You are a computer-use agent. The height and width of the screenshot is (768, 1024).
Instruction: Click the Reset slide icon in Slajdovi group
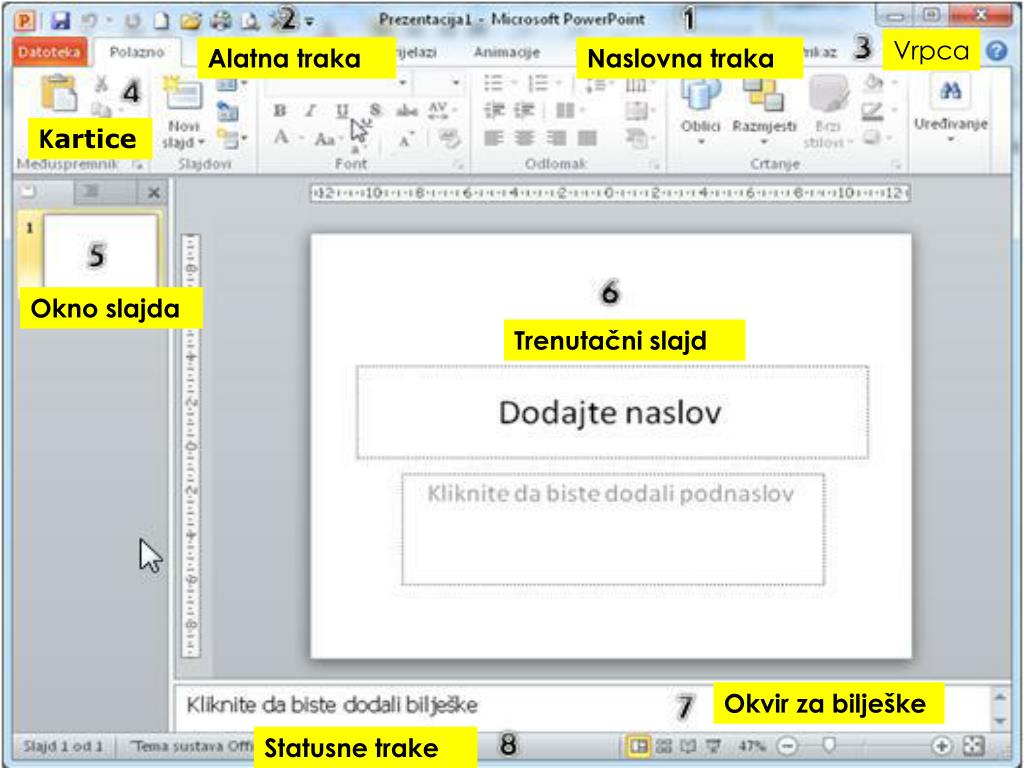(227, 112)
